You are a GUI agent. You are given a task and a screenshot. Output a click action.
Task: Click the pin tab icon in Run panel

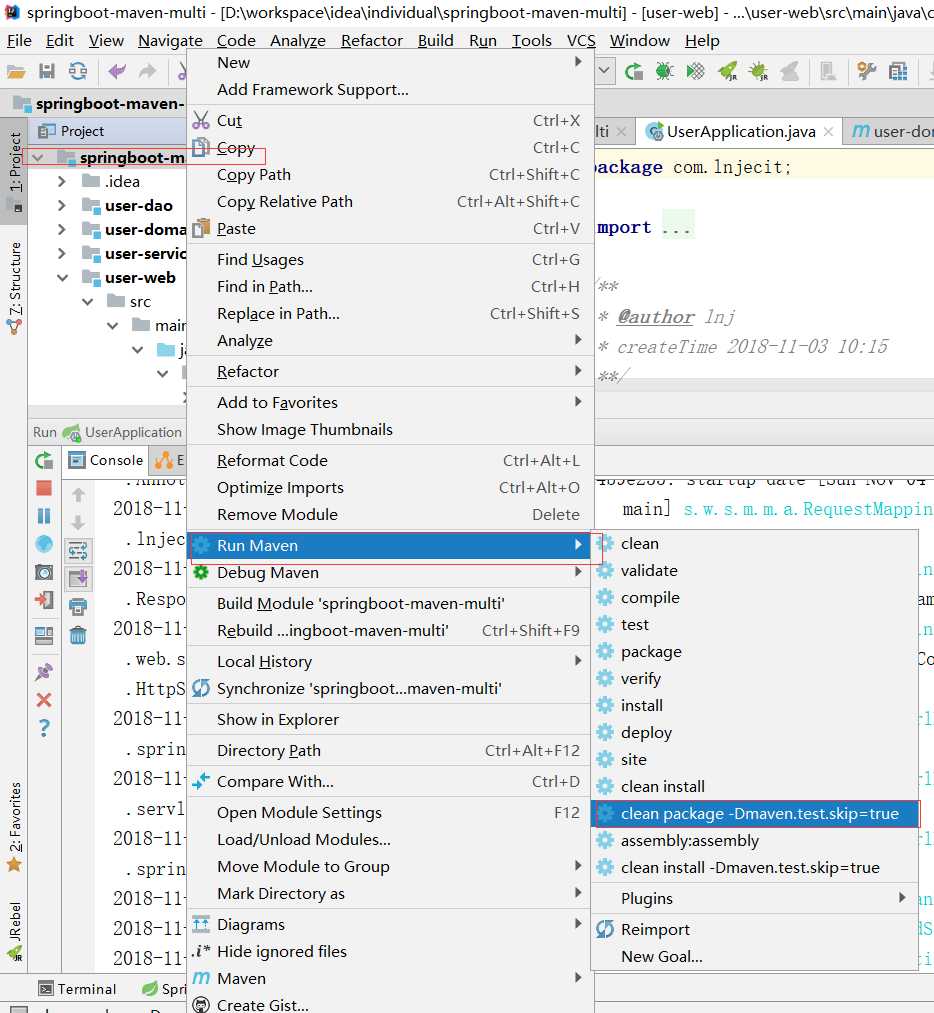point(44,672)
